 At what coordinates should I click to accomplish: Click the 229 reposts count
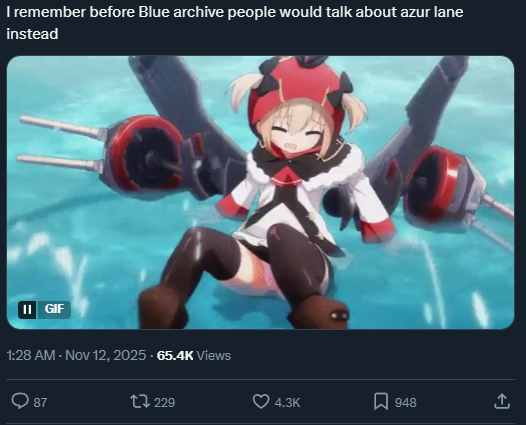point(164,403)
